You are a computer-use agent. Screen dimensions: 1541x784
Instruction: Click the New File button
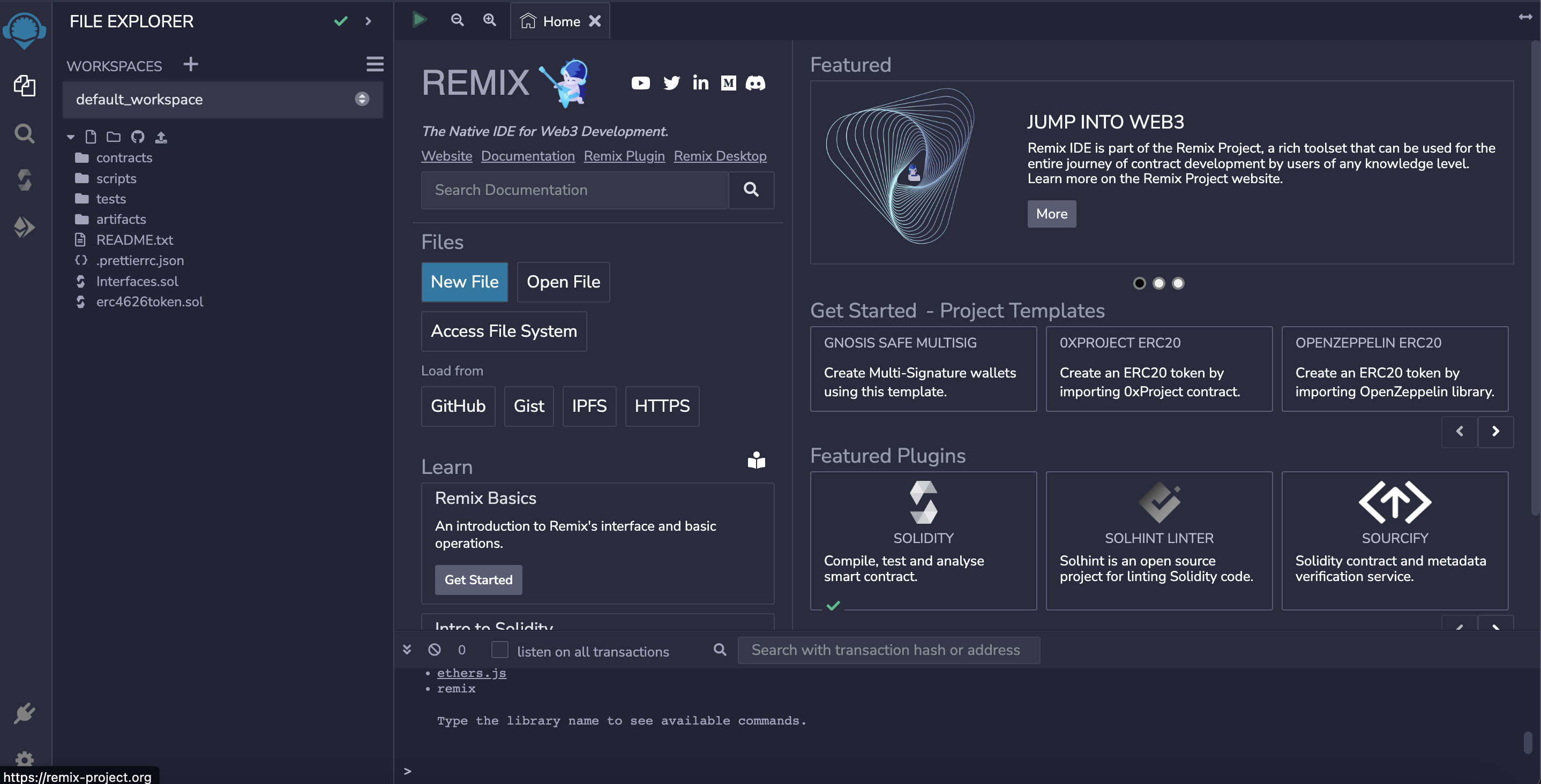click(464, 282)
